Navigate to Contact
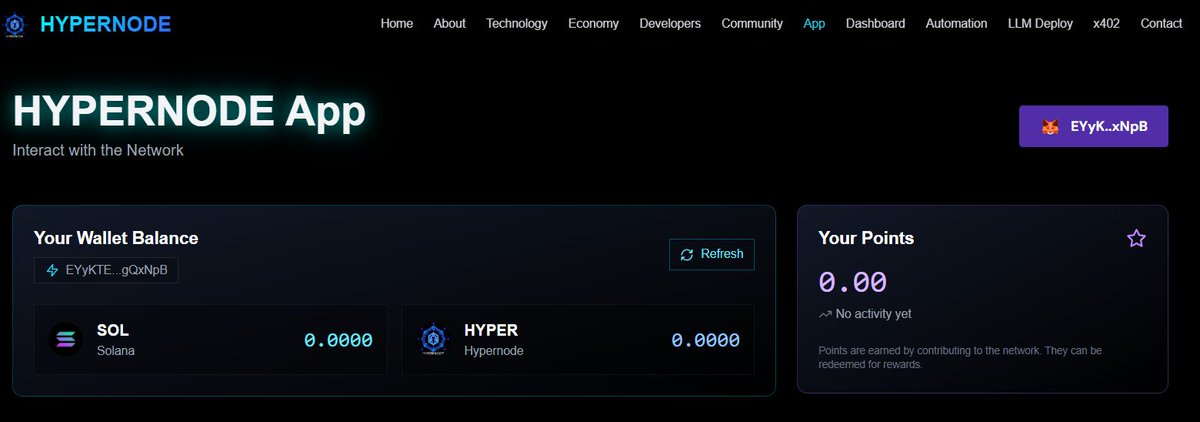Image resolution: width=1200 pixels, height=422 pixels. [1161, 23]
